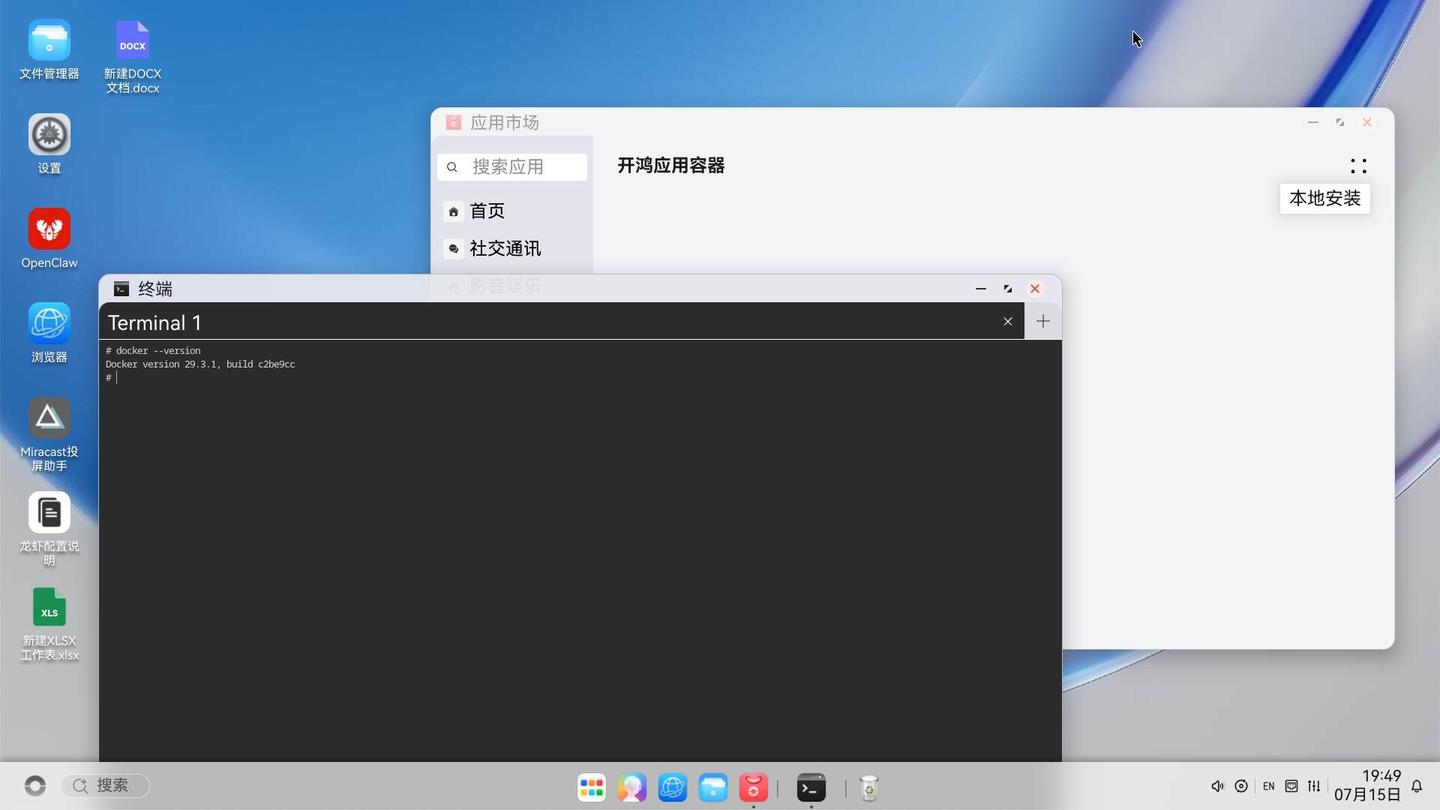Image resolution: width=1440 pixels, height=810 pixels.
Task: Switch to the terminal icon in the taskbar
Action: coord(811,788)
